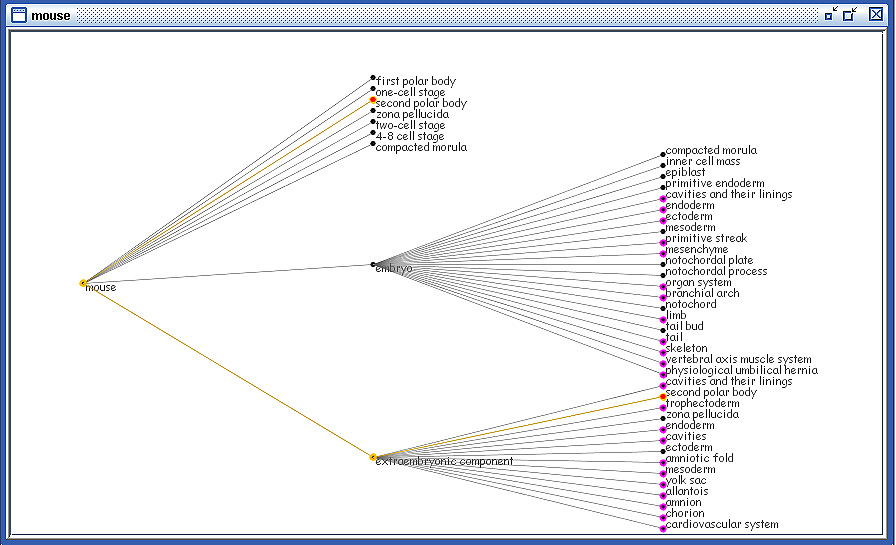
Task: Select zona pellucida under extraembryonic component
Action: pyautogui.click(x=663, y=418)
